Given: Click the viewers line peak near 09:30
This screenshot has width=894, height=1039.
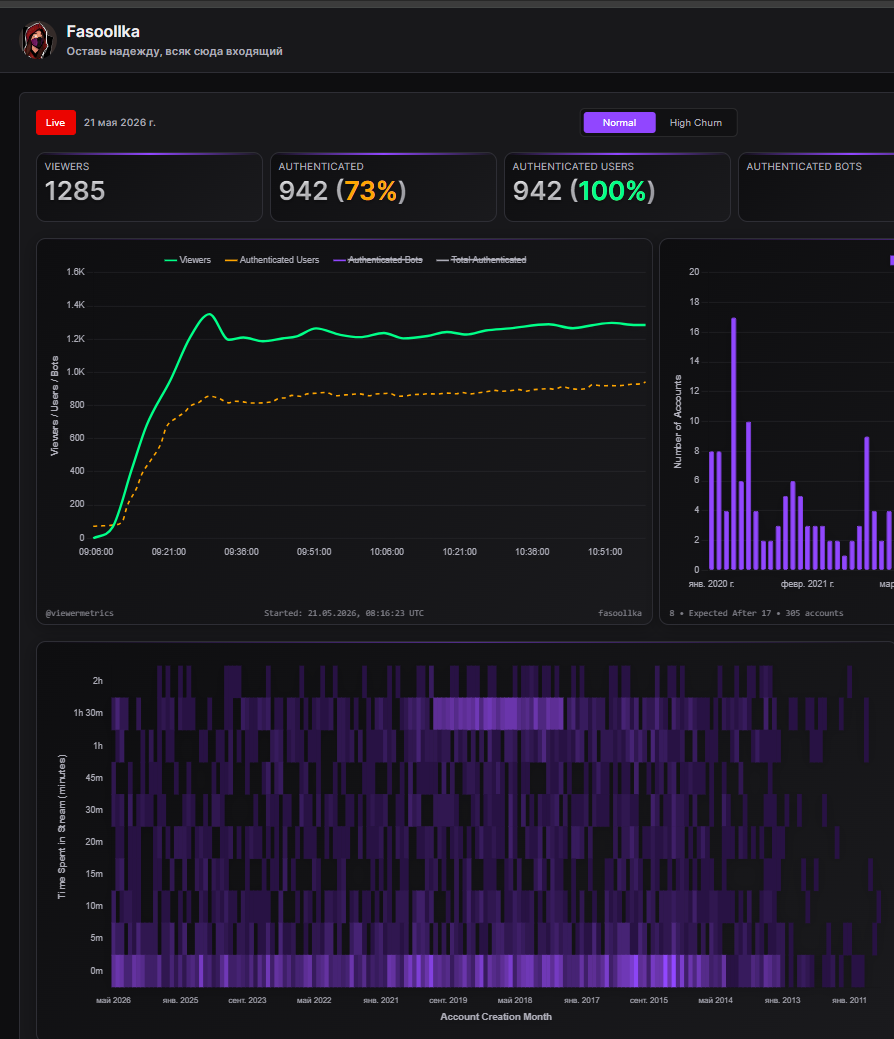Looking at the screenshot, I should [209, 314].
